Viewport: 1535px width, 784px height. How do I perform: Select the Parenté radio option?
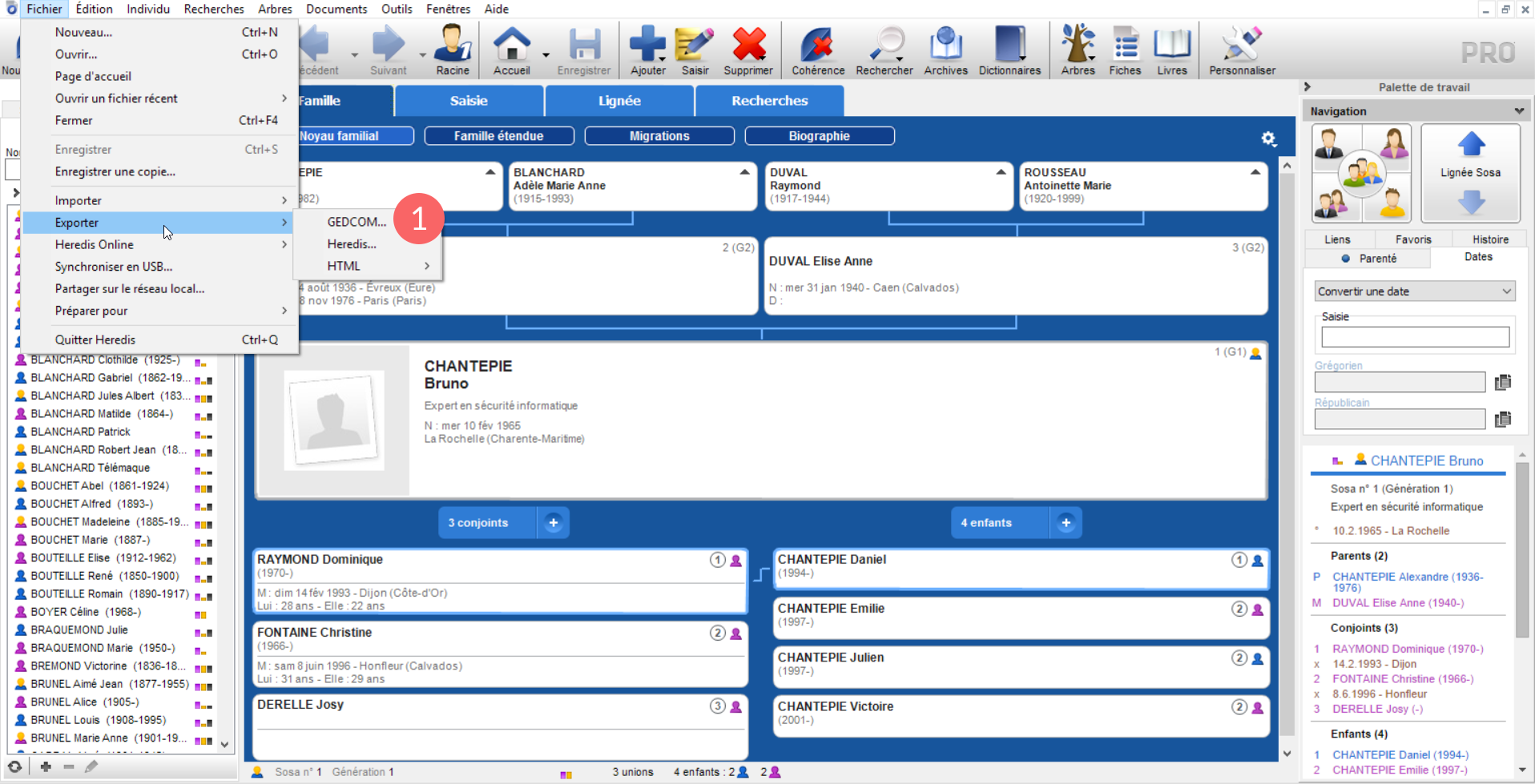(x=1346, y=259)
